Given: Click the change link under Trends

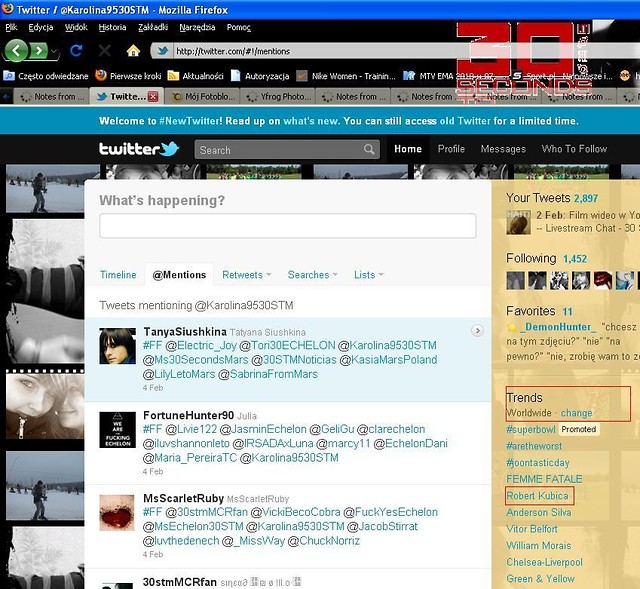Looking at the screenshot, I should pos(576,413).
